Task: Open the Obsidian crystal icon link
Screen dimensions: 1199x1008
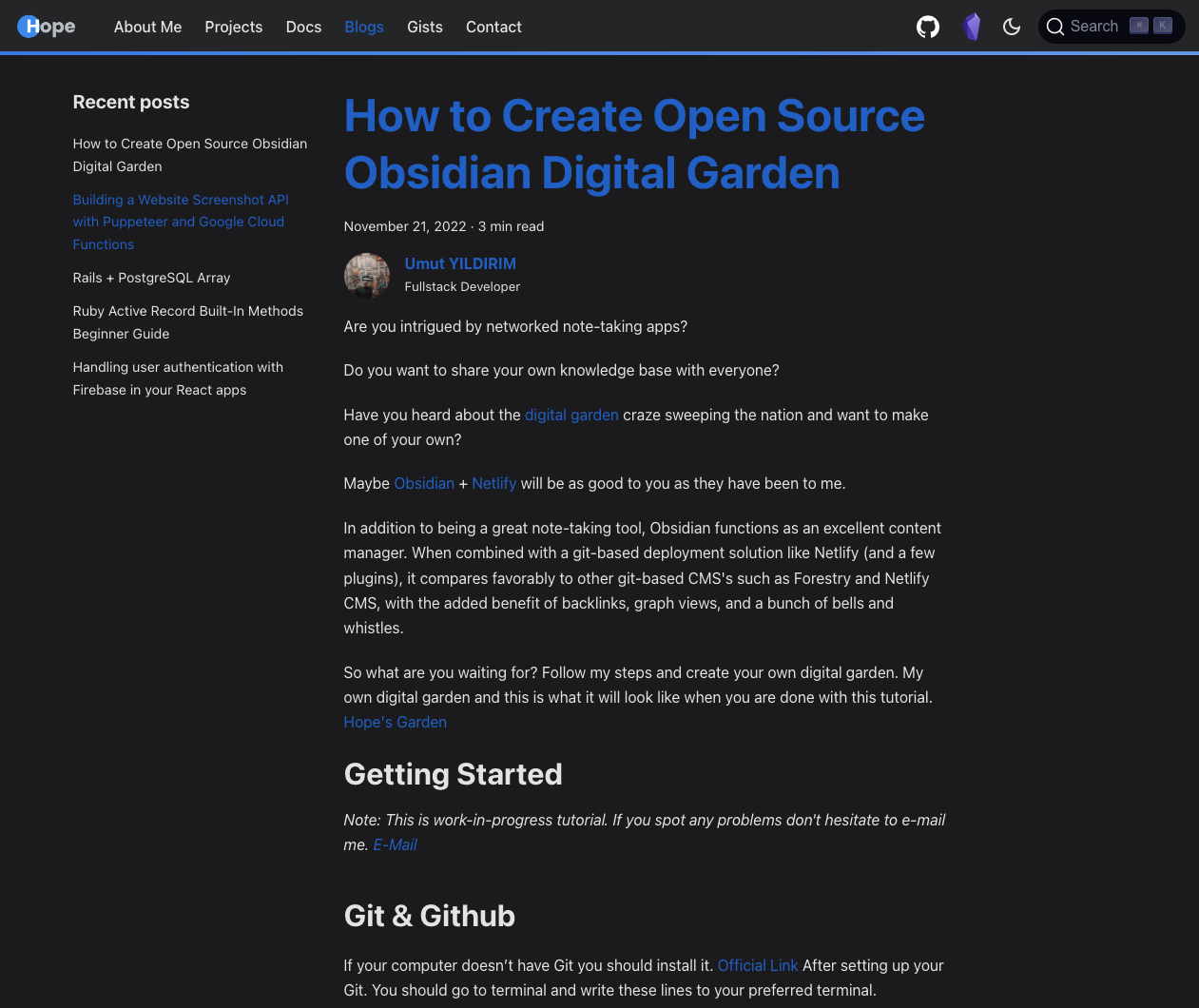Action: tap(971, 27)
